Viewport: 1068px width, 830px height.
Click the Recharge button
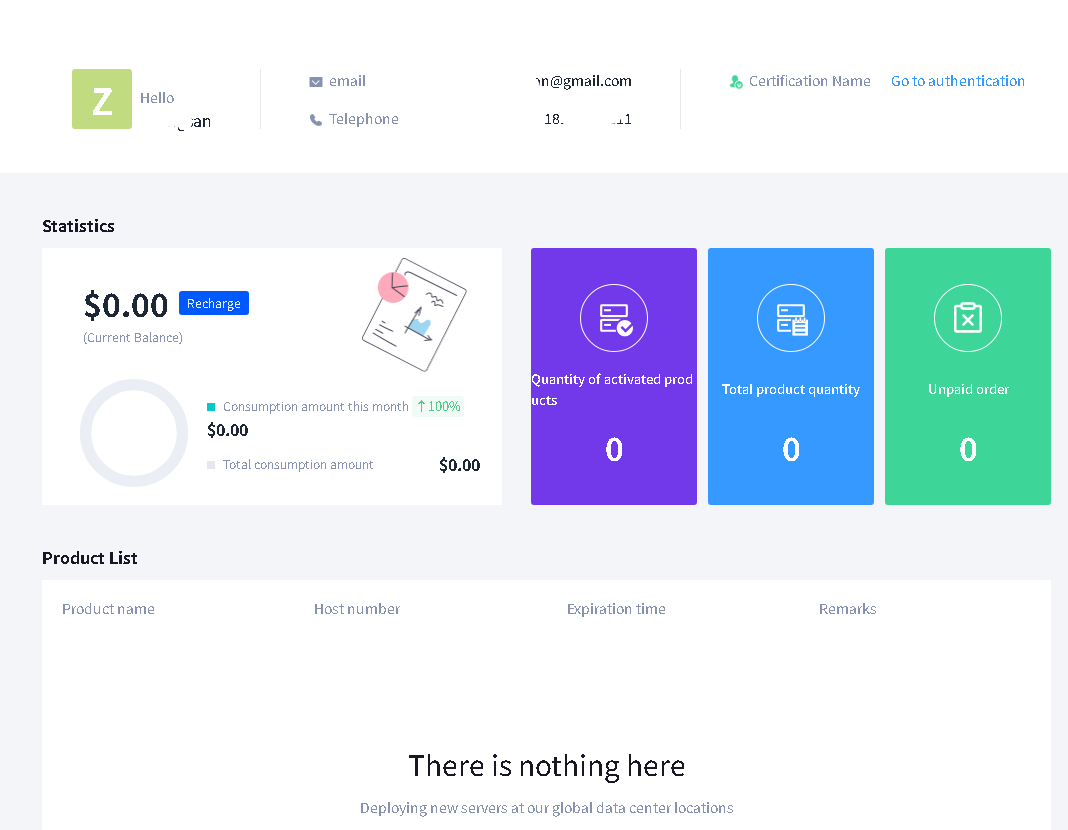[x=213, y=303]
